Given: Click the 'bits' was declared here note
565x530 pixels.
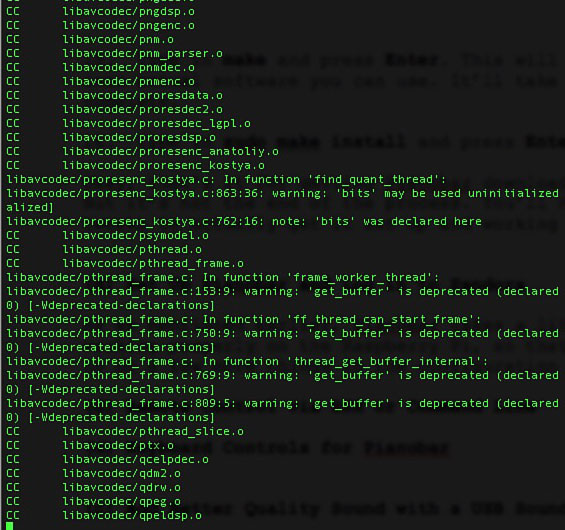Looking at the screenshot, I should tap(244, 221).
